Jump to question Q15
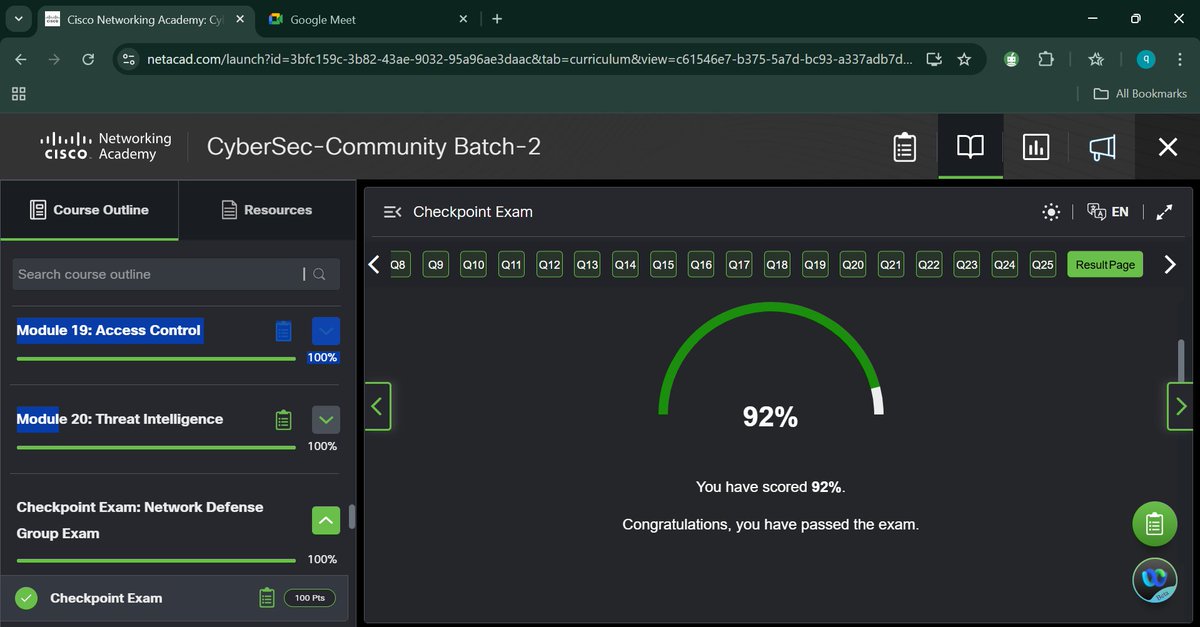Screen dimensions: 1200x627 tap(662, 264)
